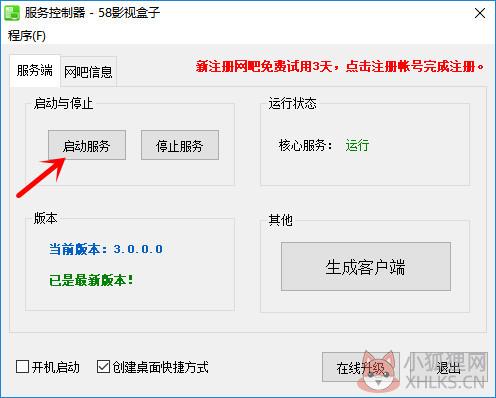Click the 核心服务: label
The width and height of the screenshot is (496, 398).
click(305, 145)
